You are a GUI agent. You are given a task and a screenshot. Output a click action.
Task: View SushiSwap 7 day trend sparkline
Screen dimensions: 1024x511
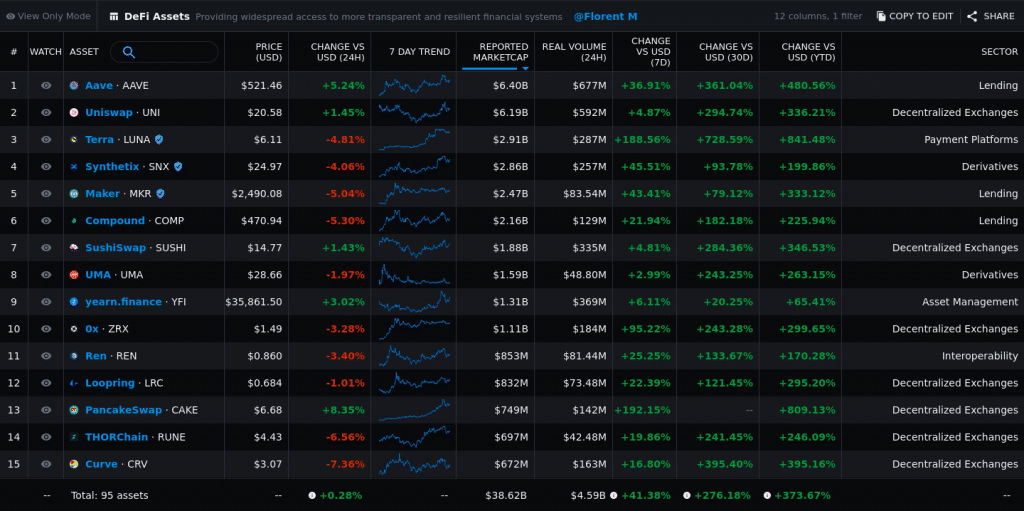(415, 248)
